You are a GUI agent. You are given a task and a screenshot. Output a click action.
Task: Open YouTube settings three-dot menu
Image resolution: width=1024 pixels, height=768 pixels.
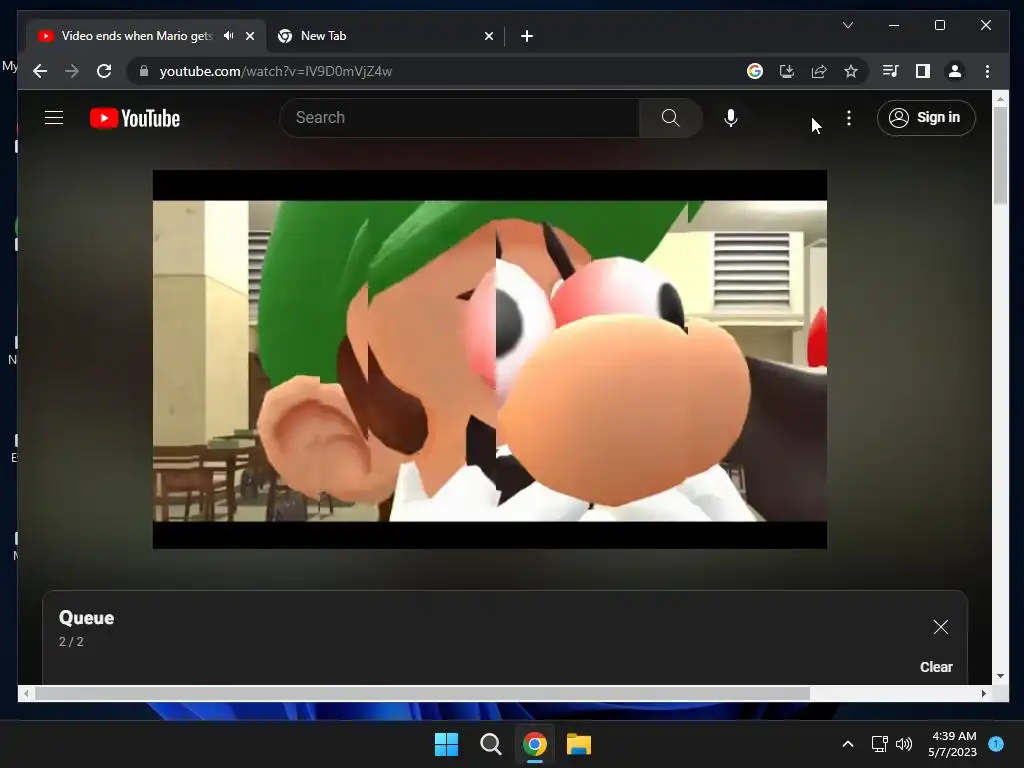click(x=848, y=118)
